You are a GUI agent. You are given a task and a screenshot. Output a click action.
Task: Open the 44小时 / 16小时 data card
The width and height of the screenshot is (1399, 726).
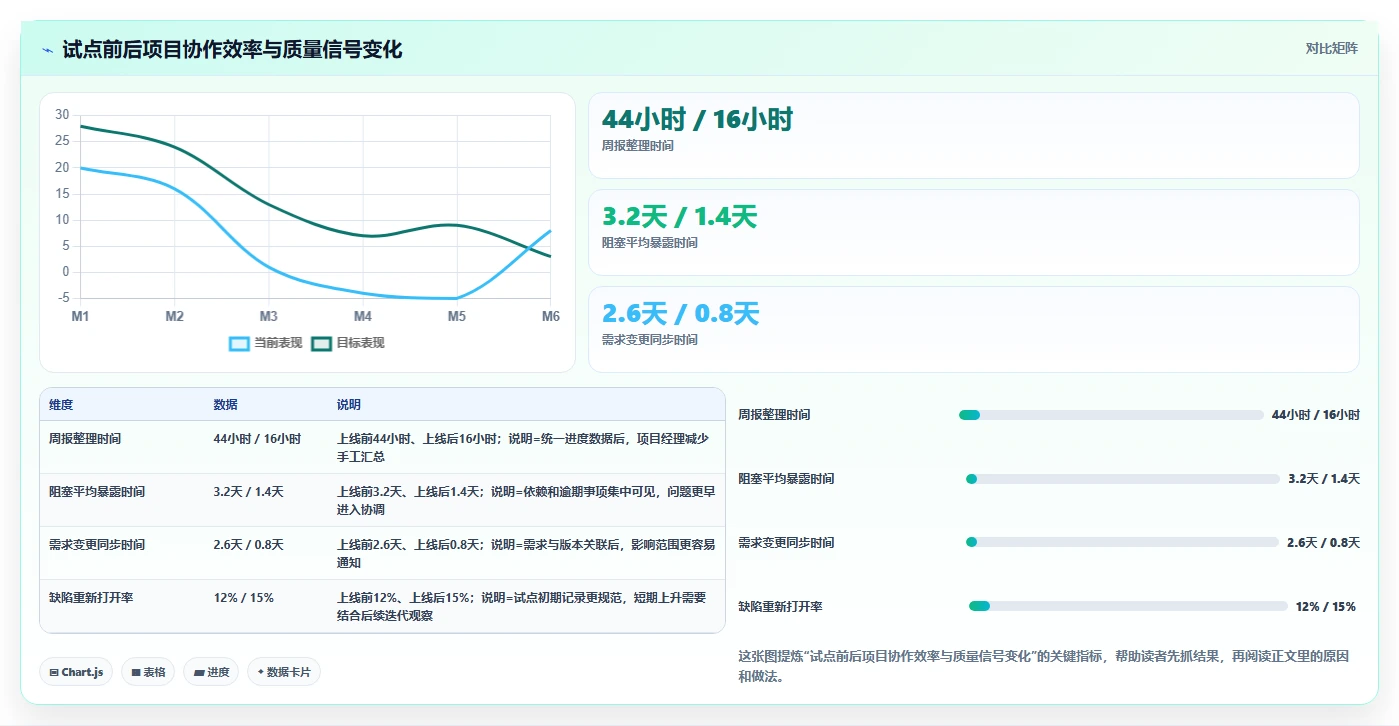(973, 135)
